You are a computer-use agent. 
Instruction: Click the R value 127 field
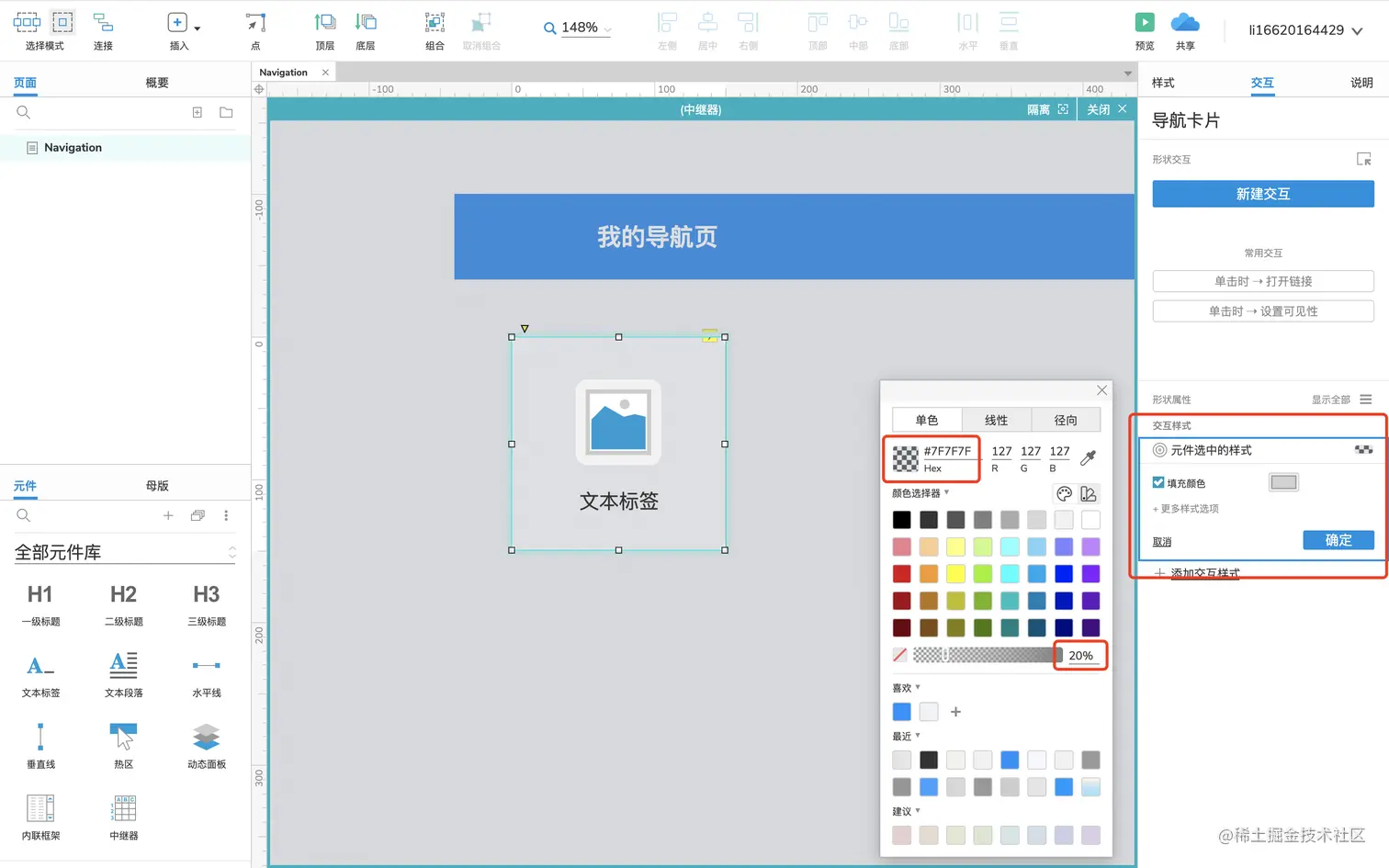click(x=1001, y=451)
